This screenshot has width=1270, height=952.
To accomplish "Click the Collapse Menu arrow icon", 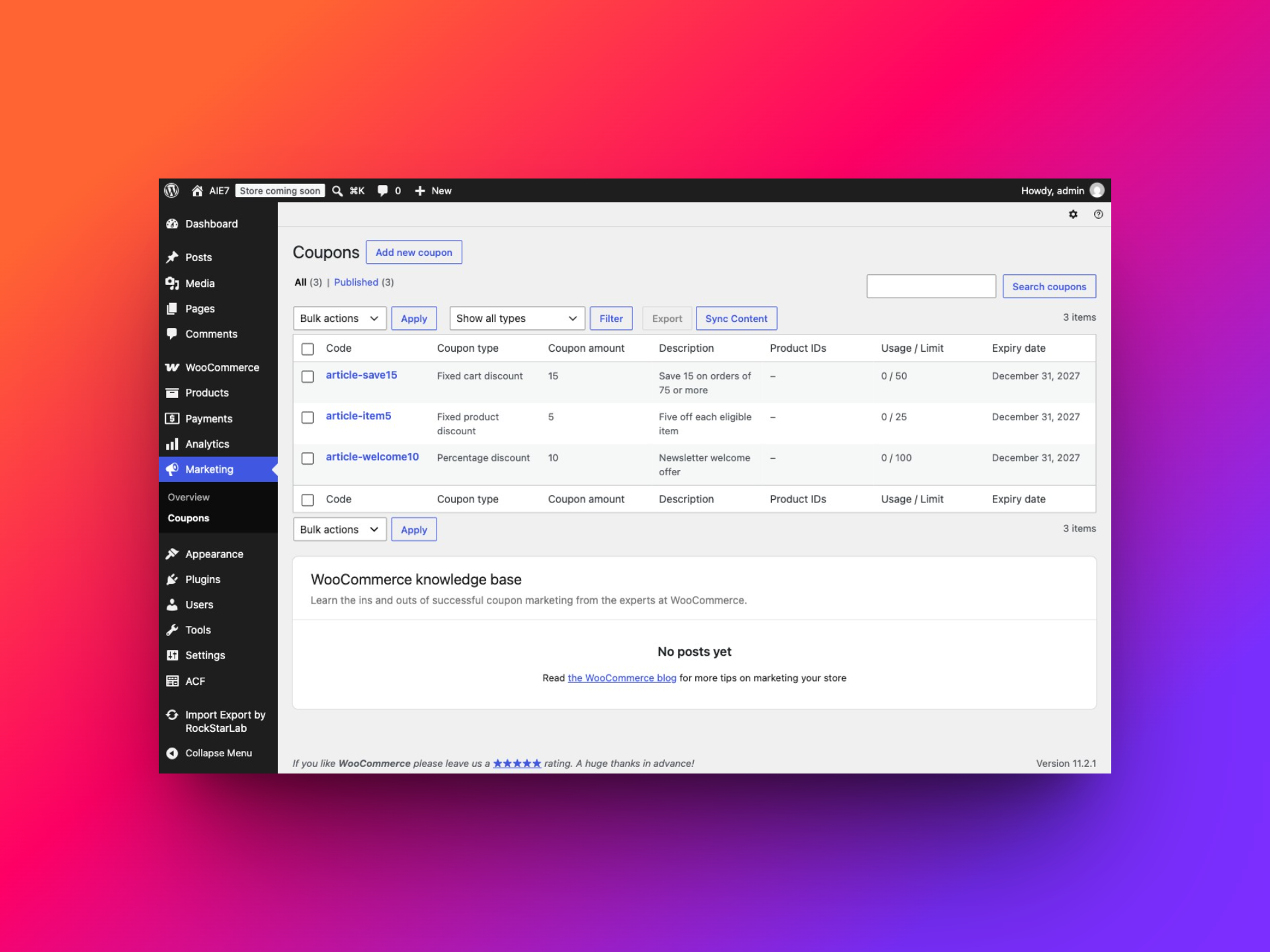I will pyautogui.click(x=172, y=753).
